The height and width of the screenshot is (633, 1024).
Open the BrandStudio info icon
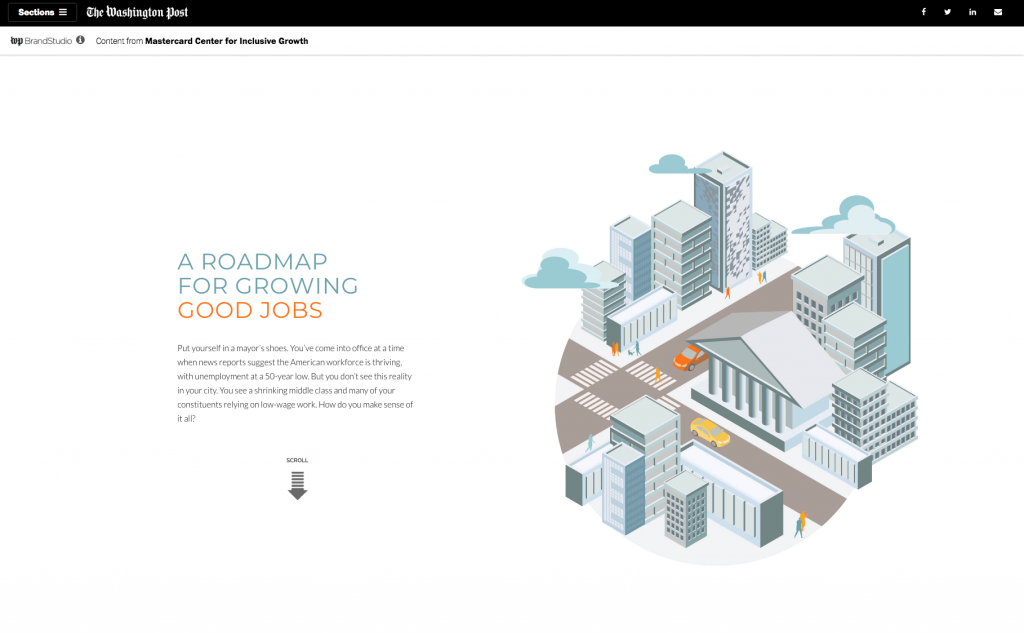pyautogui.click(x=80, y=40)
